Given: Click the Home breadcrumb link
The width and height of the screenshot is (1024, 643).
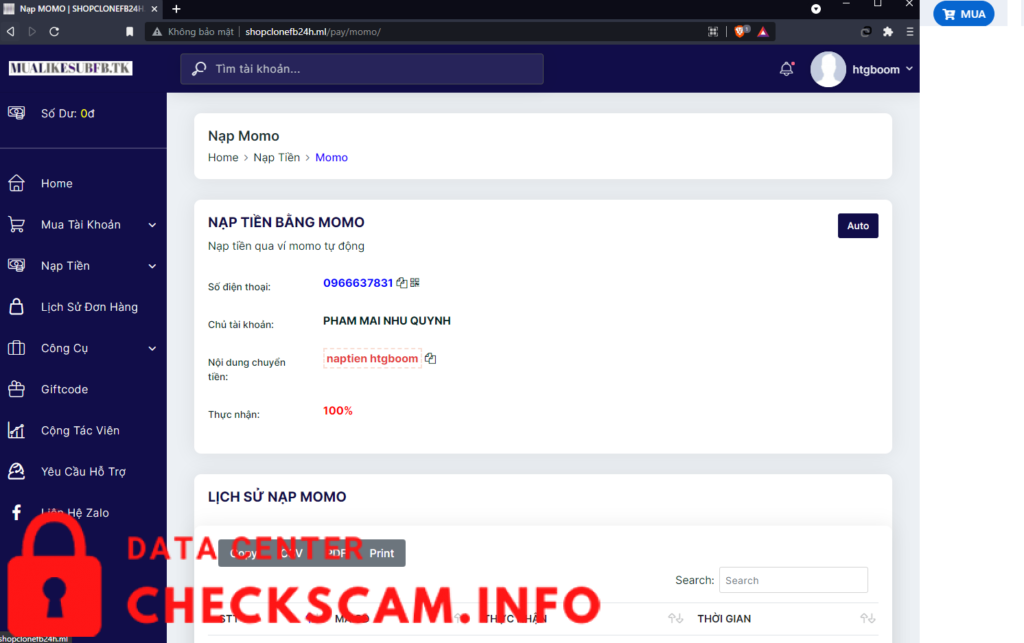Looking at the screenshot, I should click(x=223, y=157).
